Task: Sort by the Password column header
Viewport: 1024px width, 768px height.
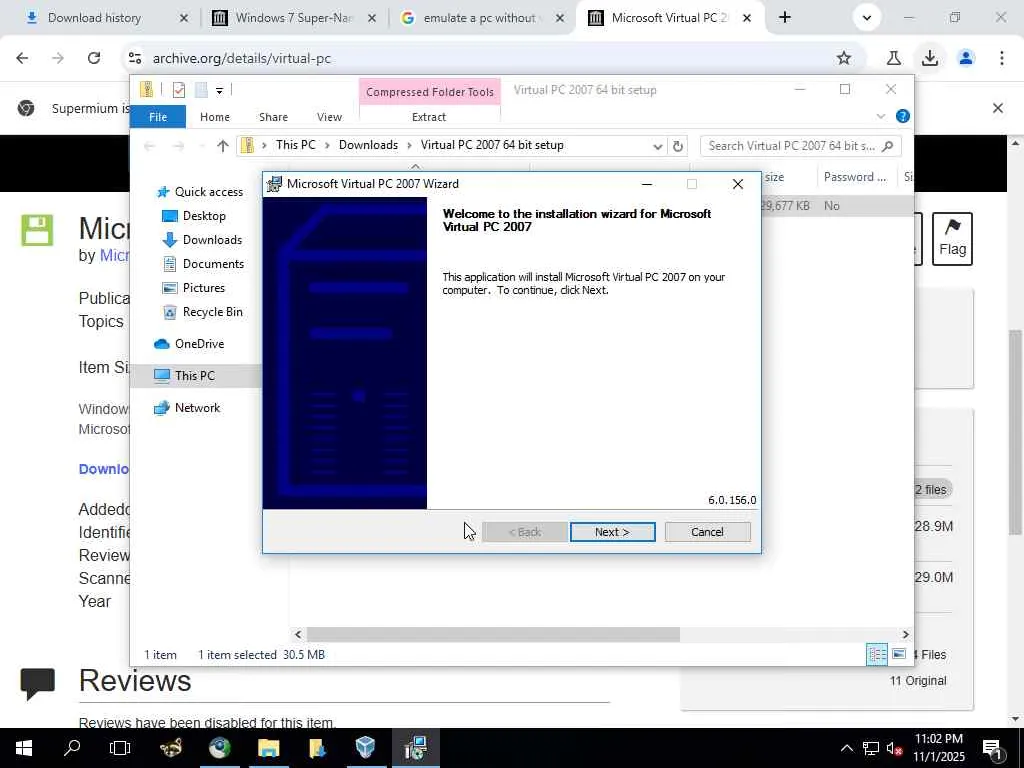Action: click(855, 177)
